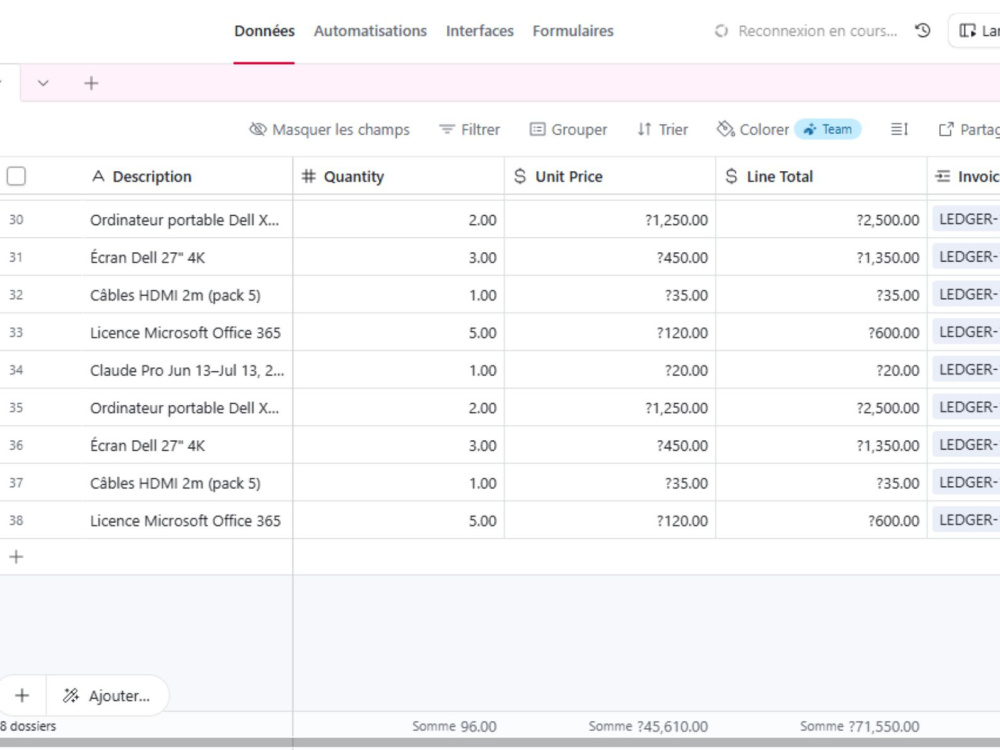The width and height of the screenshot is (1000, 750).
Task: Click the Partager share icon
Action: tap(946, 129)
